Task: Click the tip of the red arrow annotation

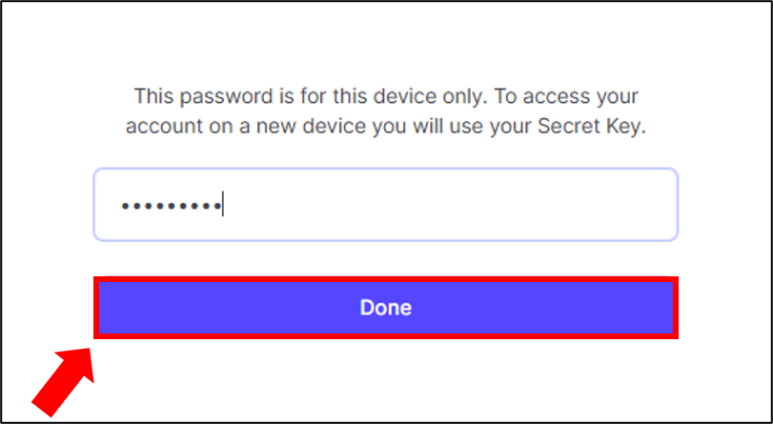Action: tap(92, 352)
